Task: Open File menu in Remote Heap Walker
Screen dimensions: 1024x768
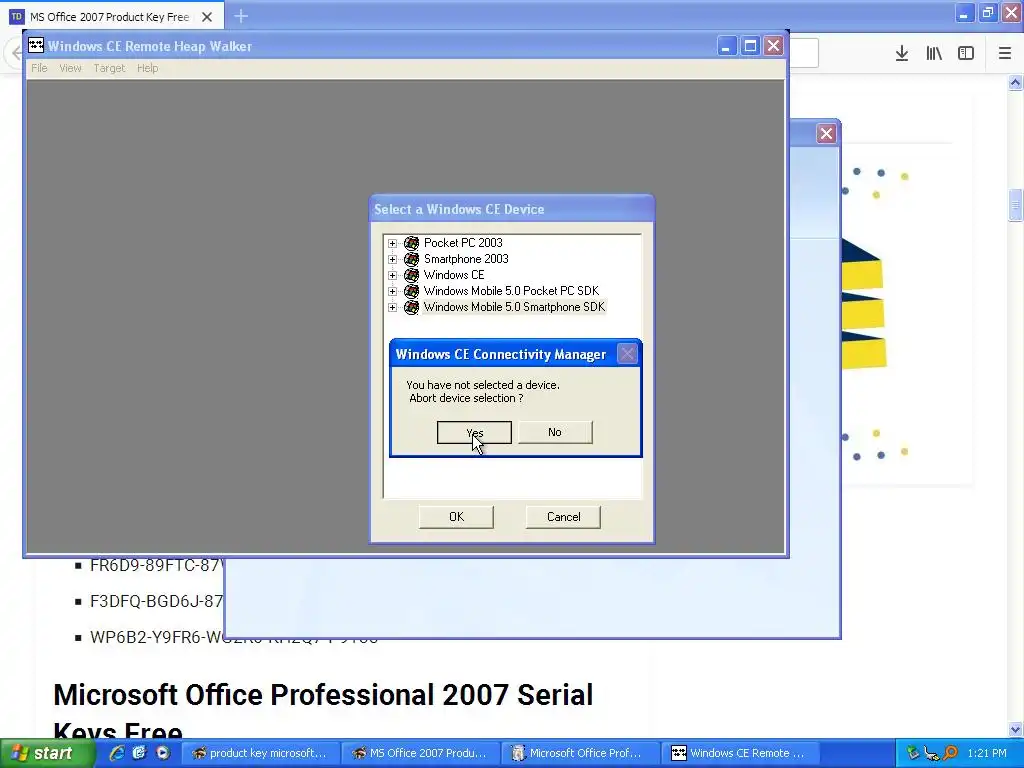Action: coord(39,68)
